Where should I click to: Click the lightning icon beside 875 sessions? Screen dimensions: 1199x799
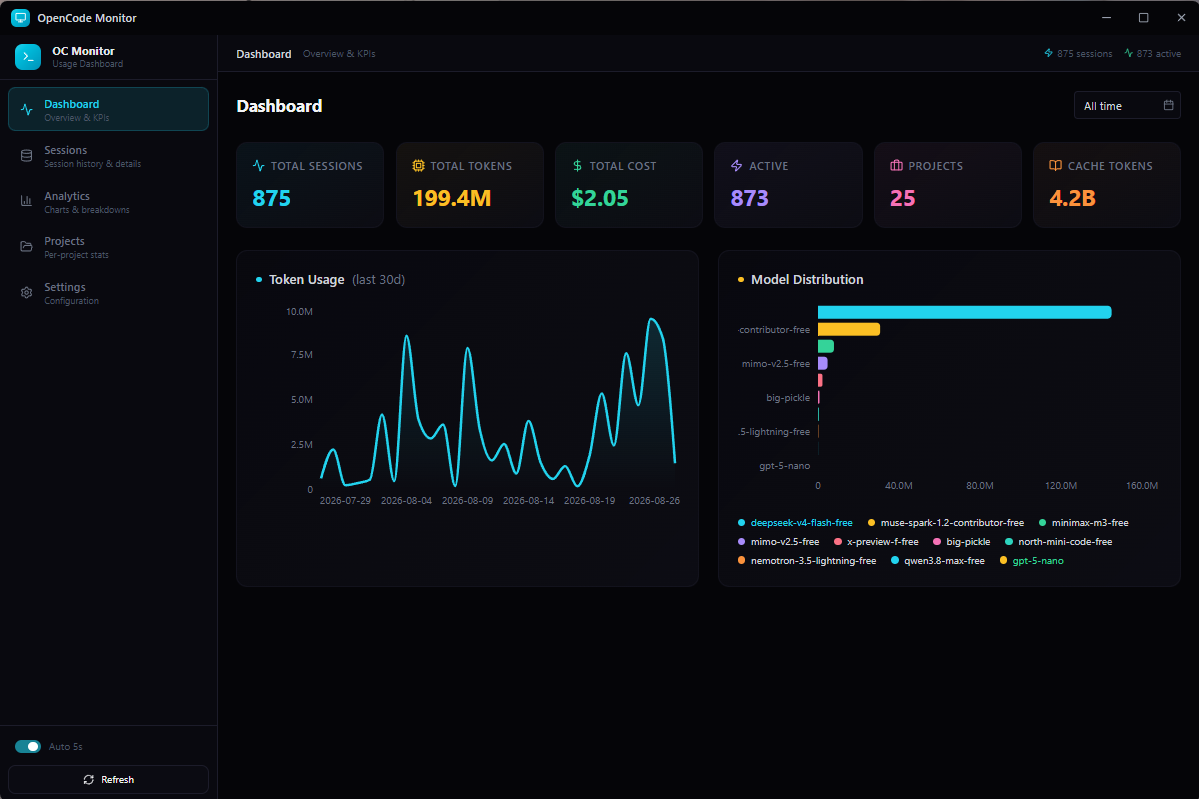tap(1048, 54)
